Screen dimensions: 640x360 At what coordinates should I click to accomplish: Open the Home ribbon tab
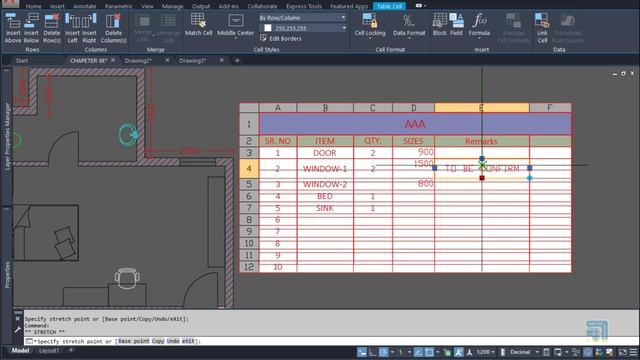33,6
